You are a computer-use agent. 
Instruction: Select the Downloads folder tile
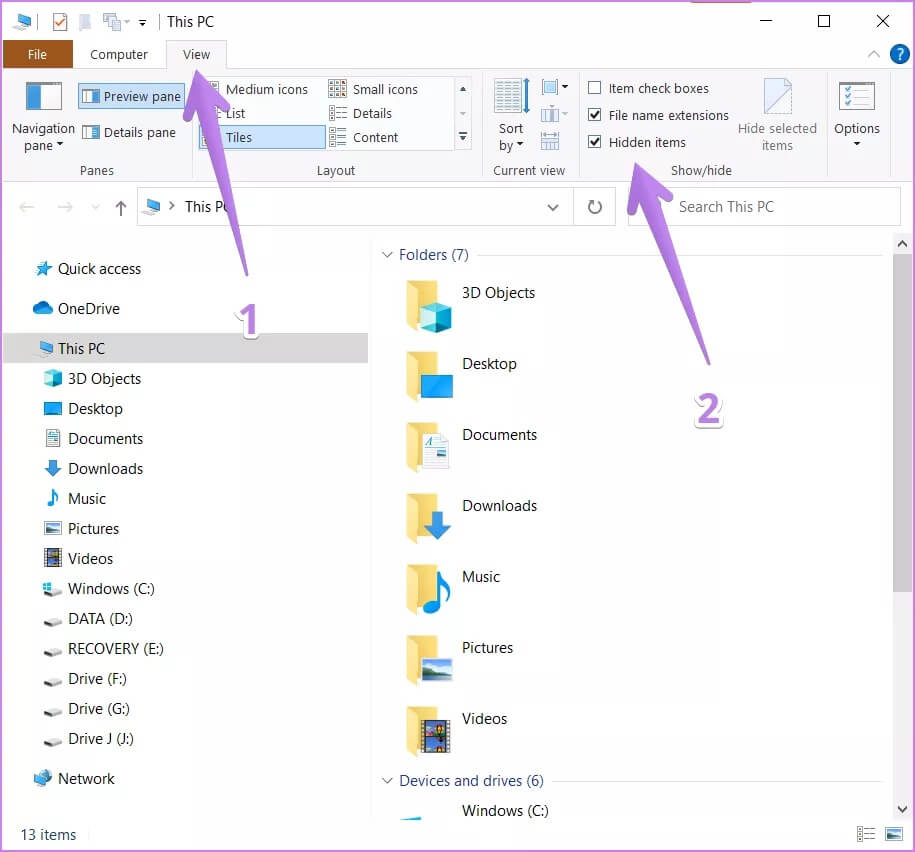tap(472, 519)
